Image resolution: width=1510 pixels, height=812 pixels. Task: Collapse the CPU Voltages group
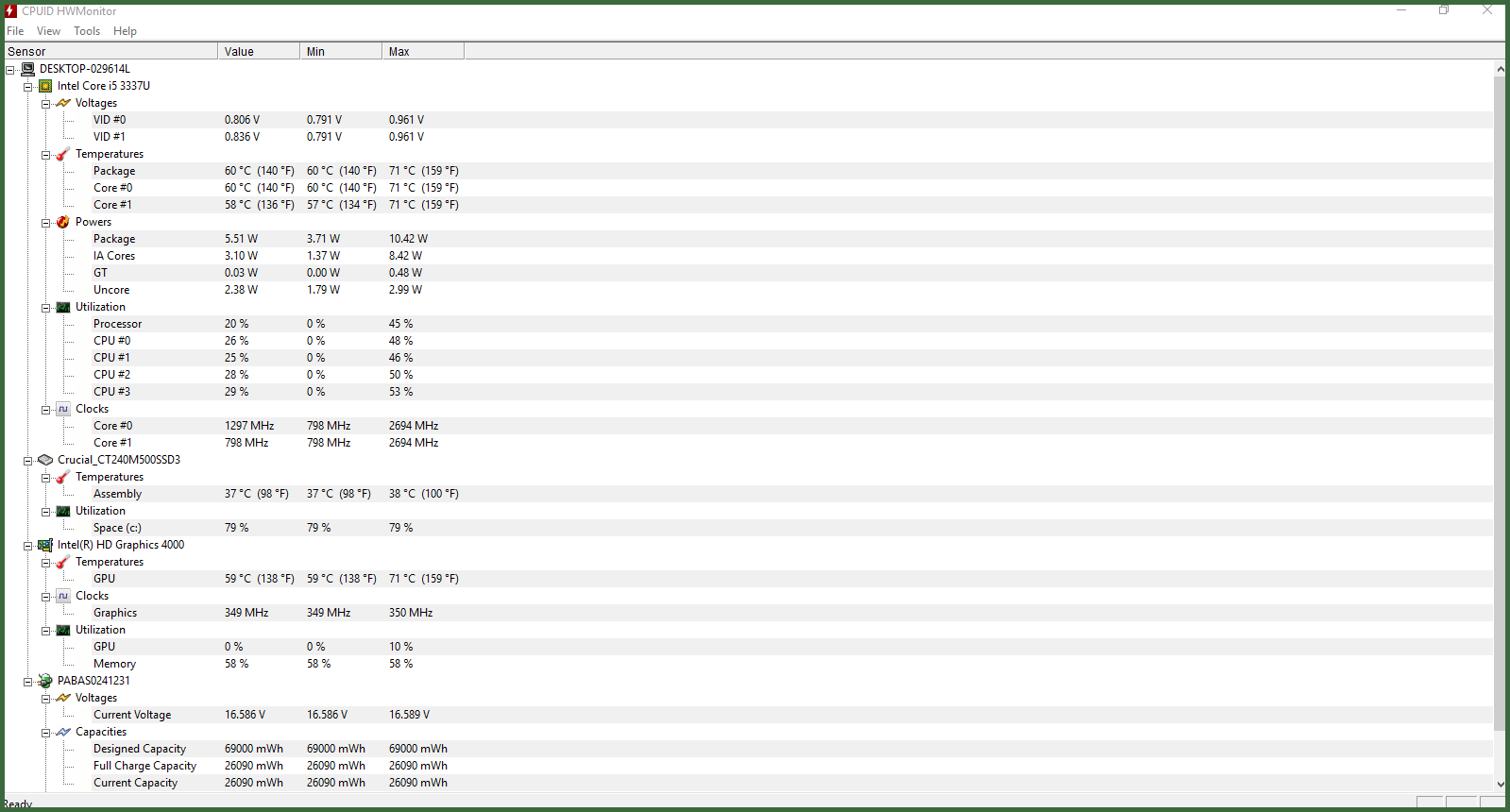46,104
